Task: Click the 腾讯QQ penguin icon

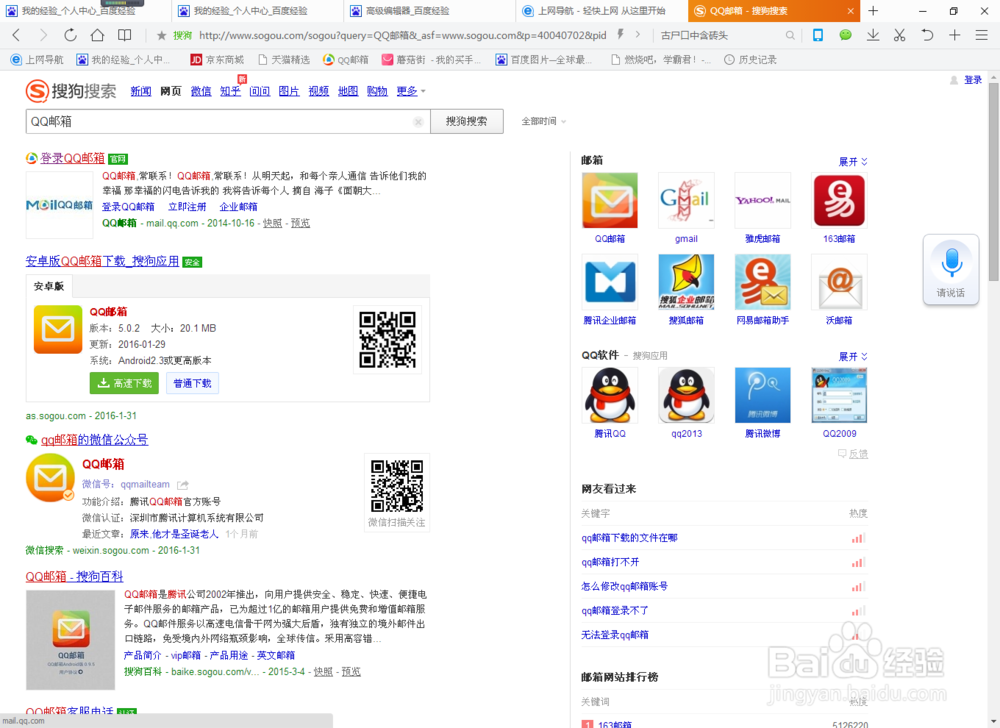Action: pyautogui.click(x=610, y=395)
